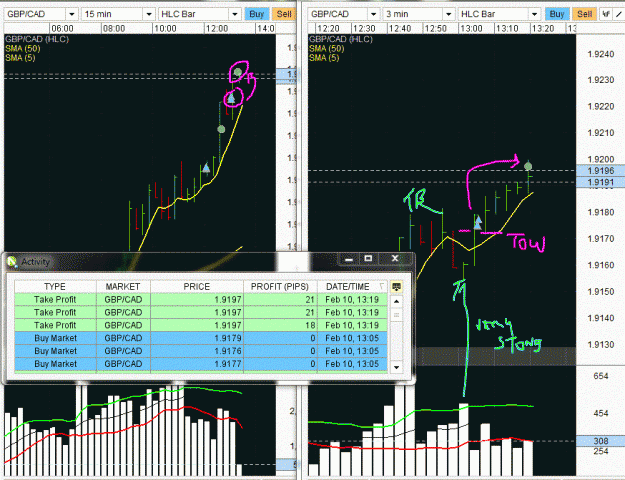Click the Sell button in the 15 min chart
The image size is (625, 480).
point(284,14)
